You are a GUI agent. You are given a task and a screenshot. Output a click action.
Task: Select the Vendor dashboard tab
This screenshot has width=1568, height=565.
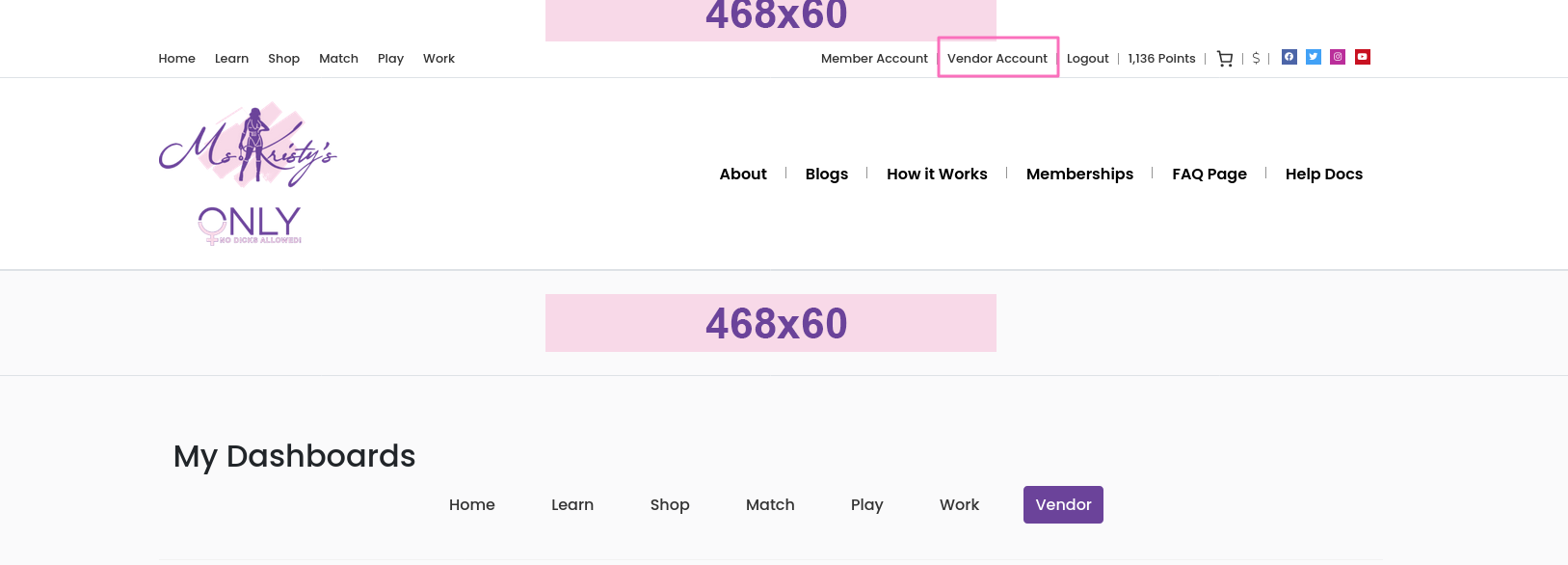tap(1063, 505)
